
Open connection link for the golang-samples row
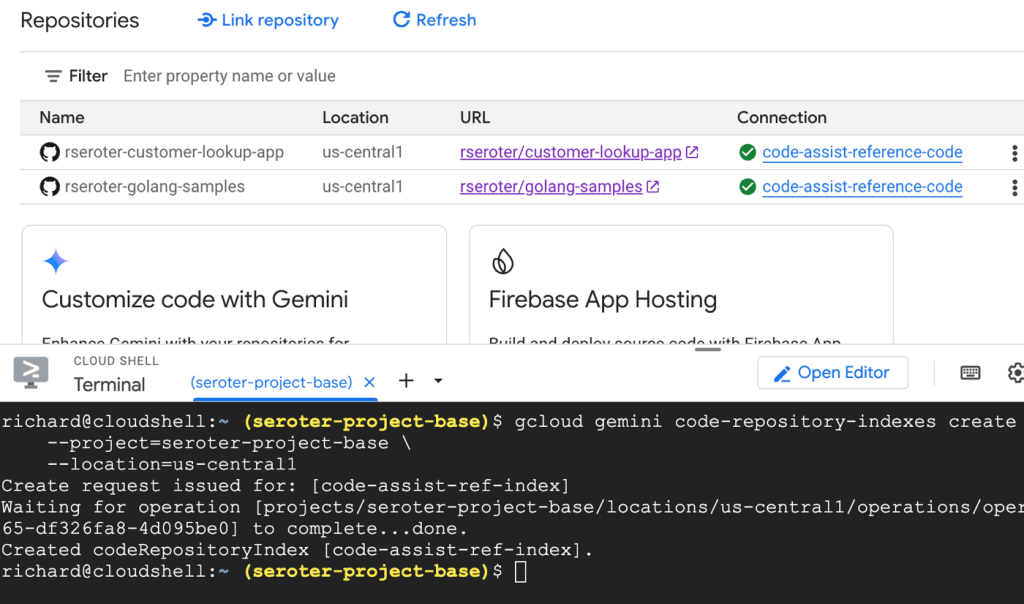pyautogui.click(x=862, y=187)
